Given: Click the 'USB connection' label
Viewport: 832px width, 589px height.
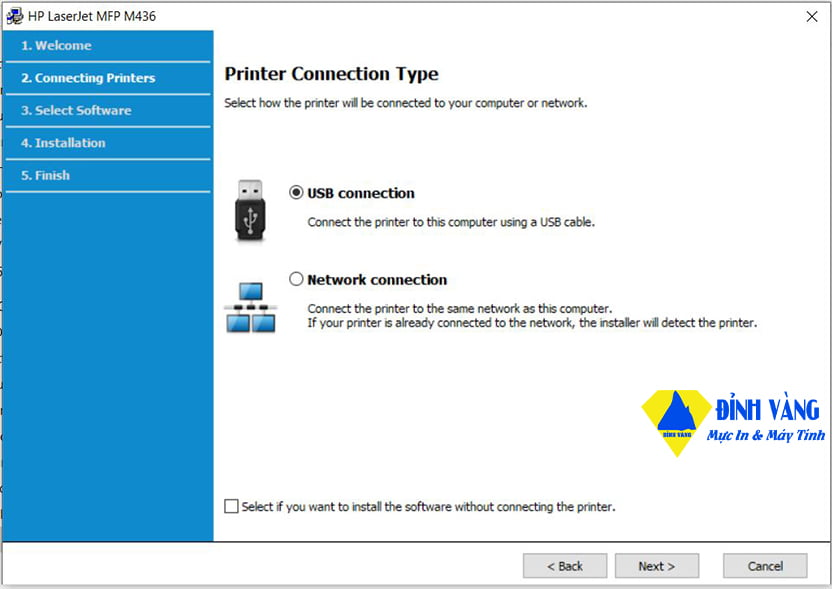Looking at the screenshot, I should coord(361,193).
